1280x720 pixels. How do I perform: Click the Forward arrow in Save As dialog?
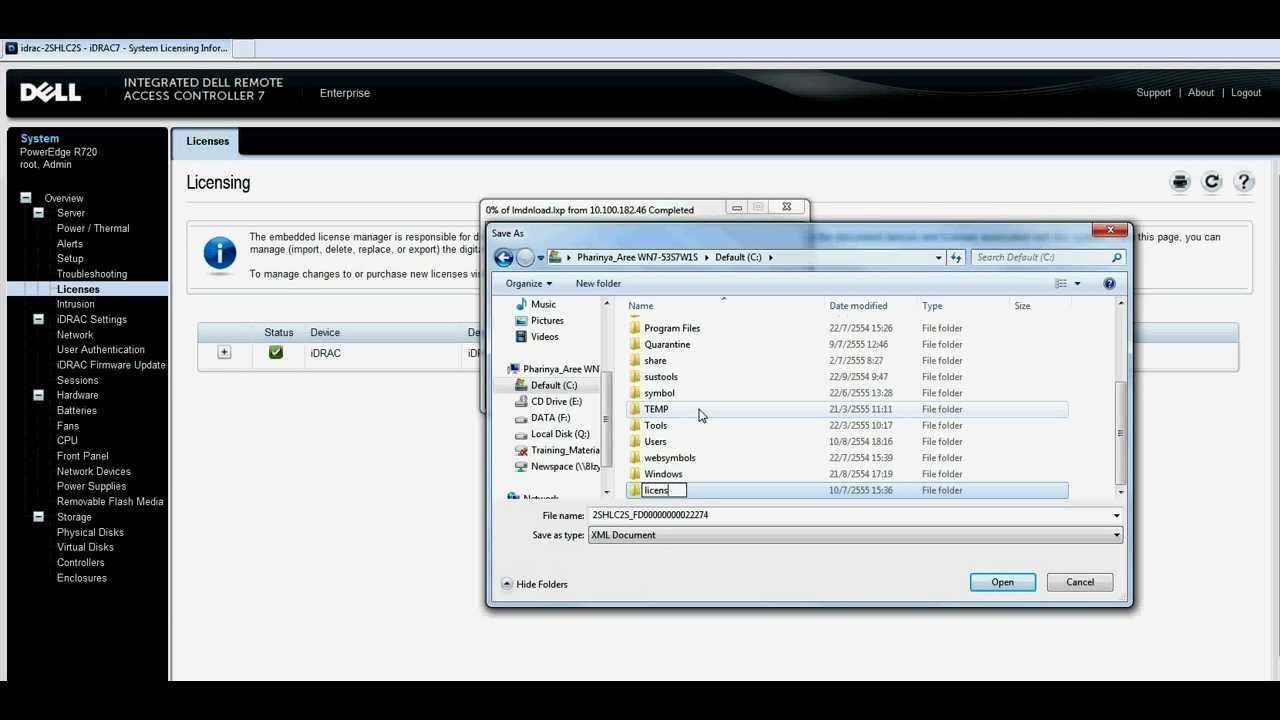pyautogui.click(x=526, y=258)
